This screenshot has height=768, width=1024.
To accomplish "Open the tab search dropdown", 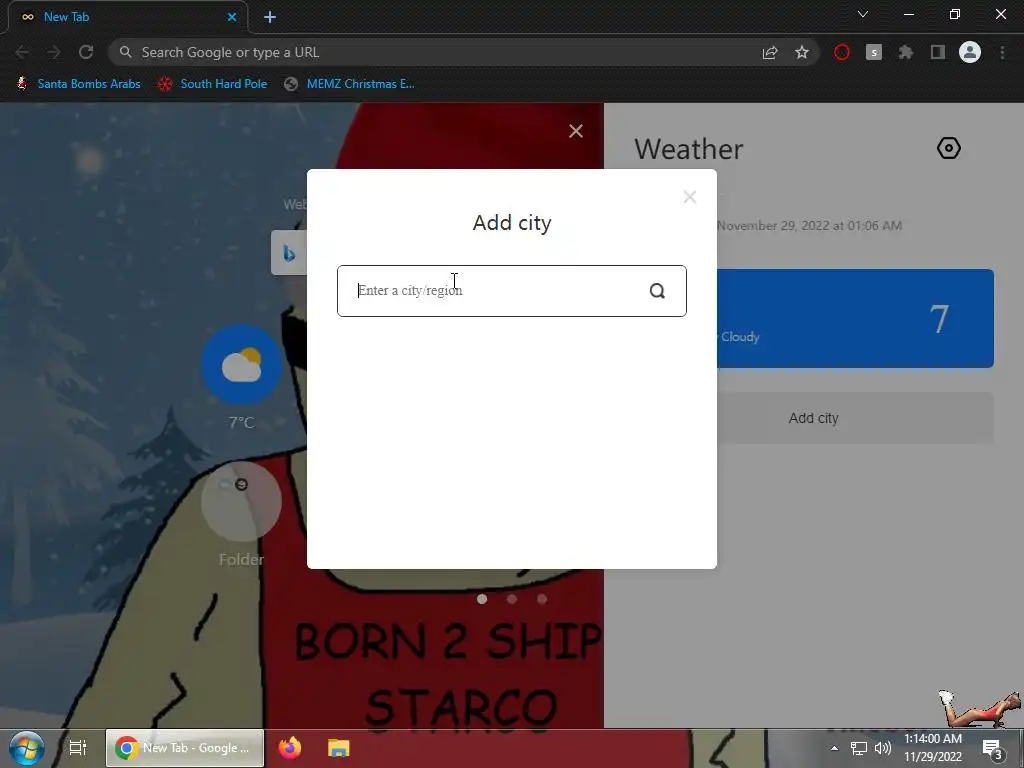I will tap(863, 14).
